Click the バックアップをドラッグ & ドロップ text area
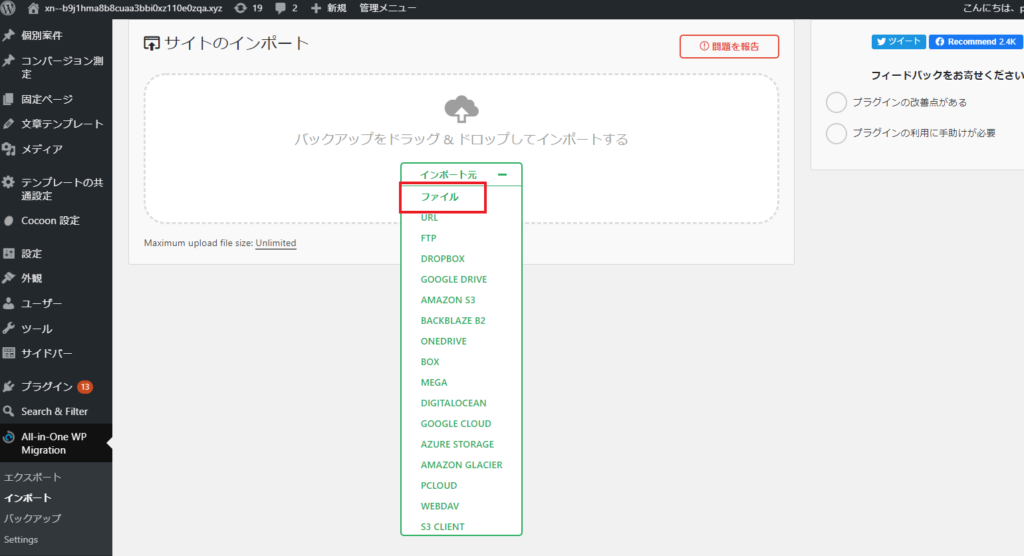This screenshot has width=1024, height=556. pyautogui.click(x=461, y=139)
